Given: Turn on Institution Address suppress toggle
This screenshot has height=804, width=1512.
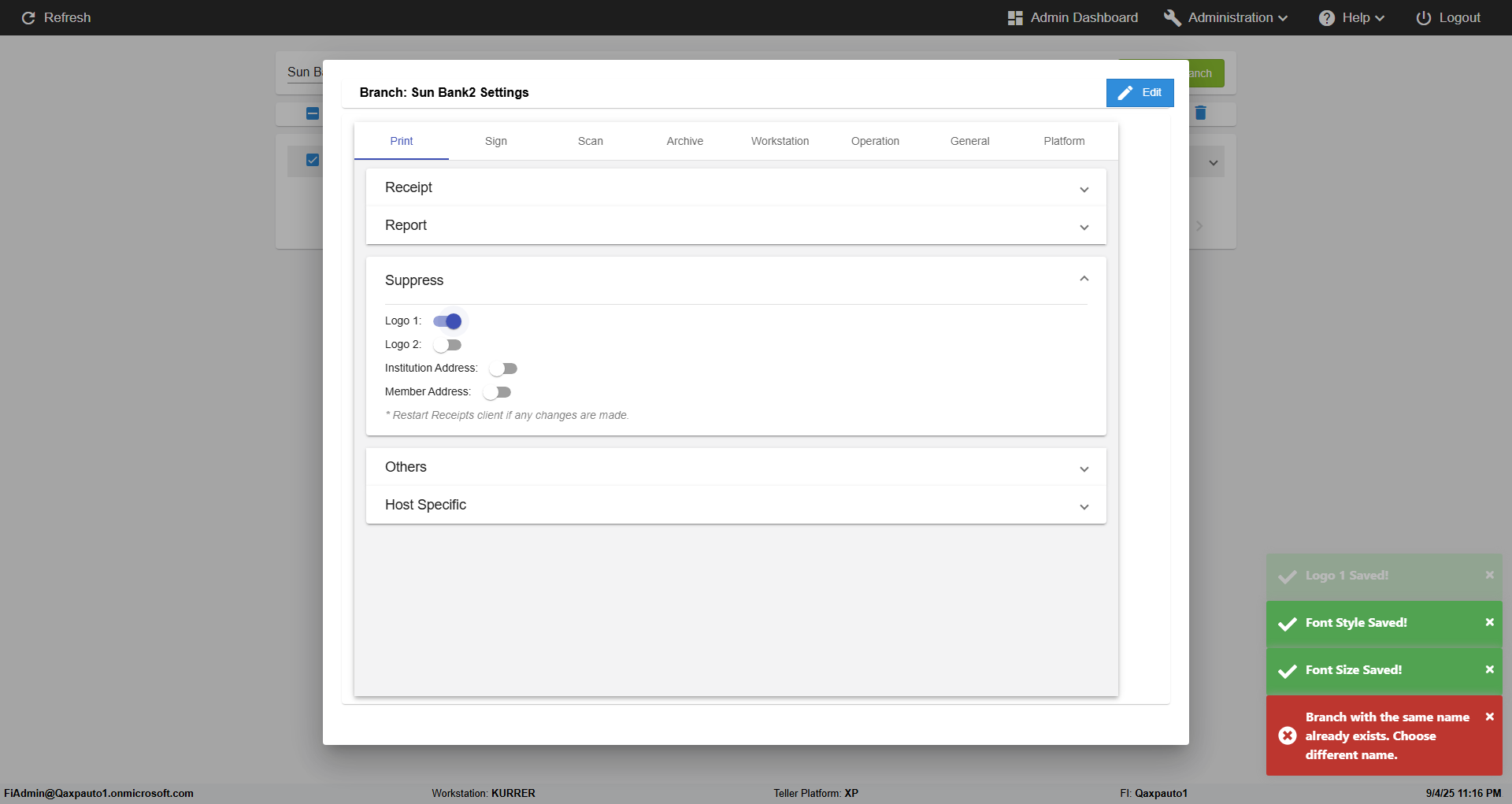Looking at the screenshot, I should pos(503,369).
